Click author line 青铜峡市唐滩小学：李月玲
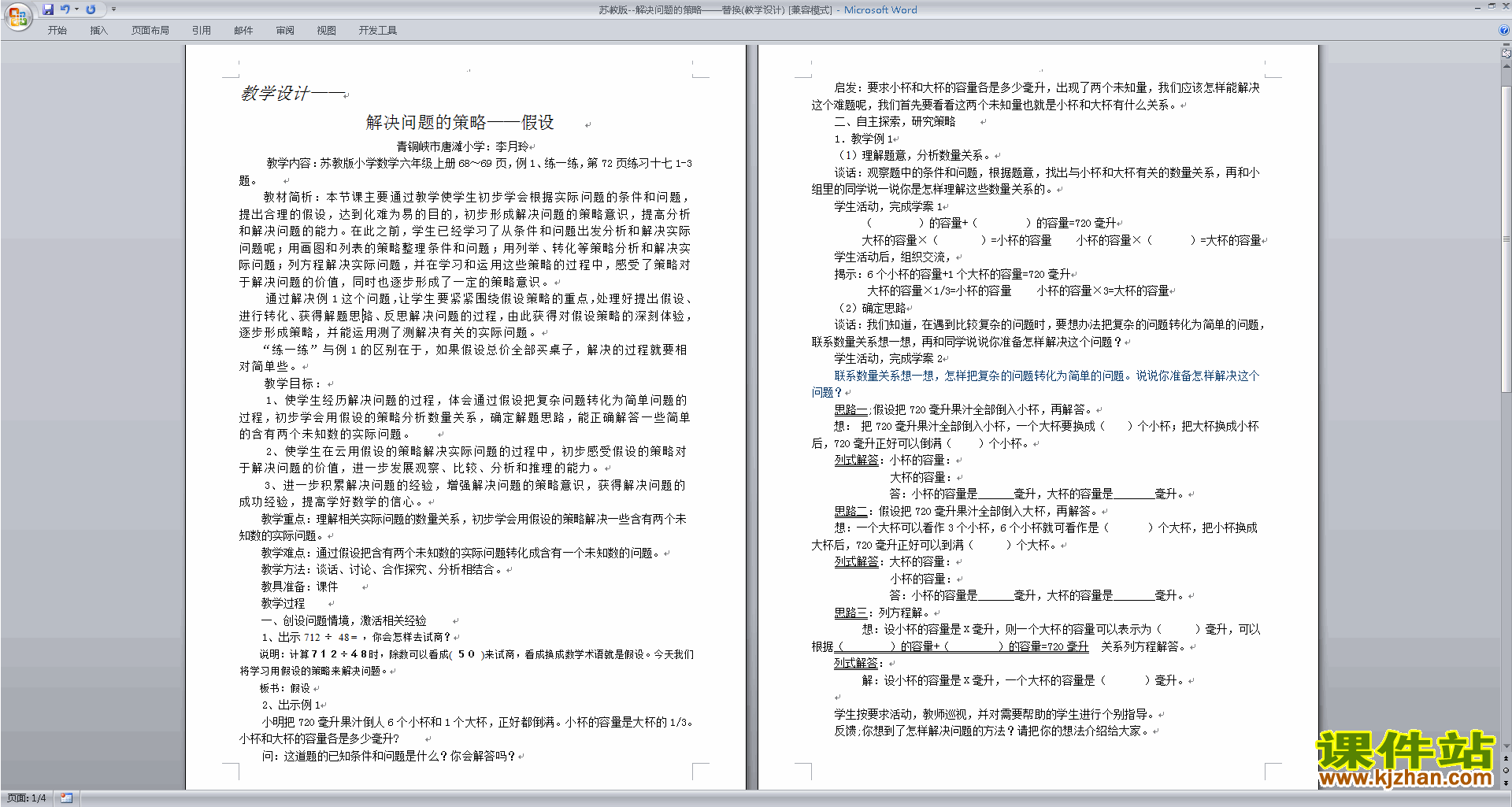This screenshot has height=807, width=1512. (463, 146)
